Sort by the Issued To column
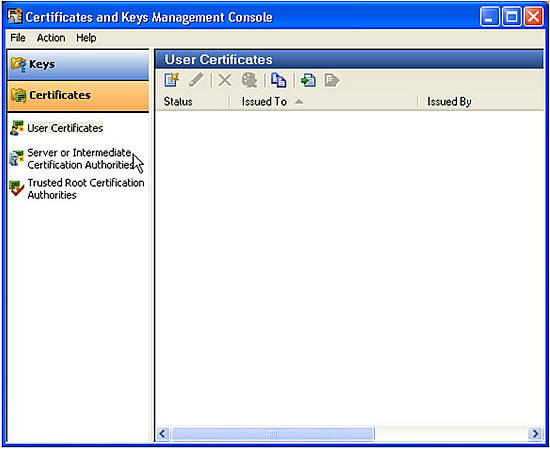Viewport: 550px width, 449px height. pyautogui.click(x=323, y=102)
